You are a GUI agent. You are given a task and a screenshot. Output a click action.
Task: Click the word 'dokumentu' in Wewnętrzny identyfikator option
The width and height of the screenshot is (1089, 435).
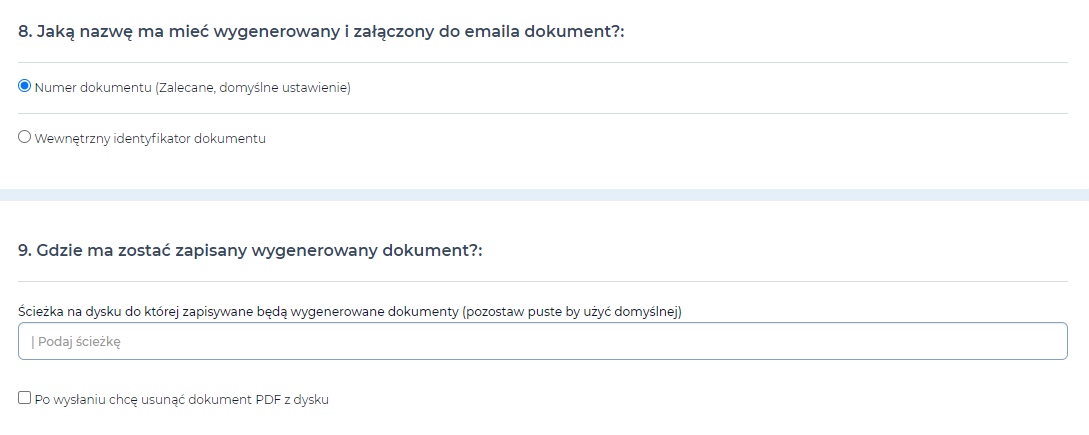click(230, 139)
